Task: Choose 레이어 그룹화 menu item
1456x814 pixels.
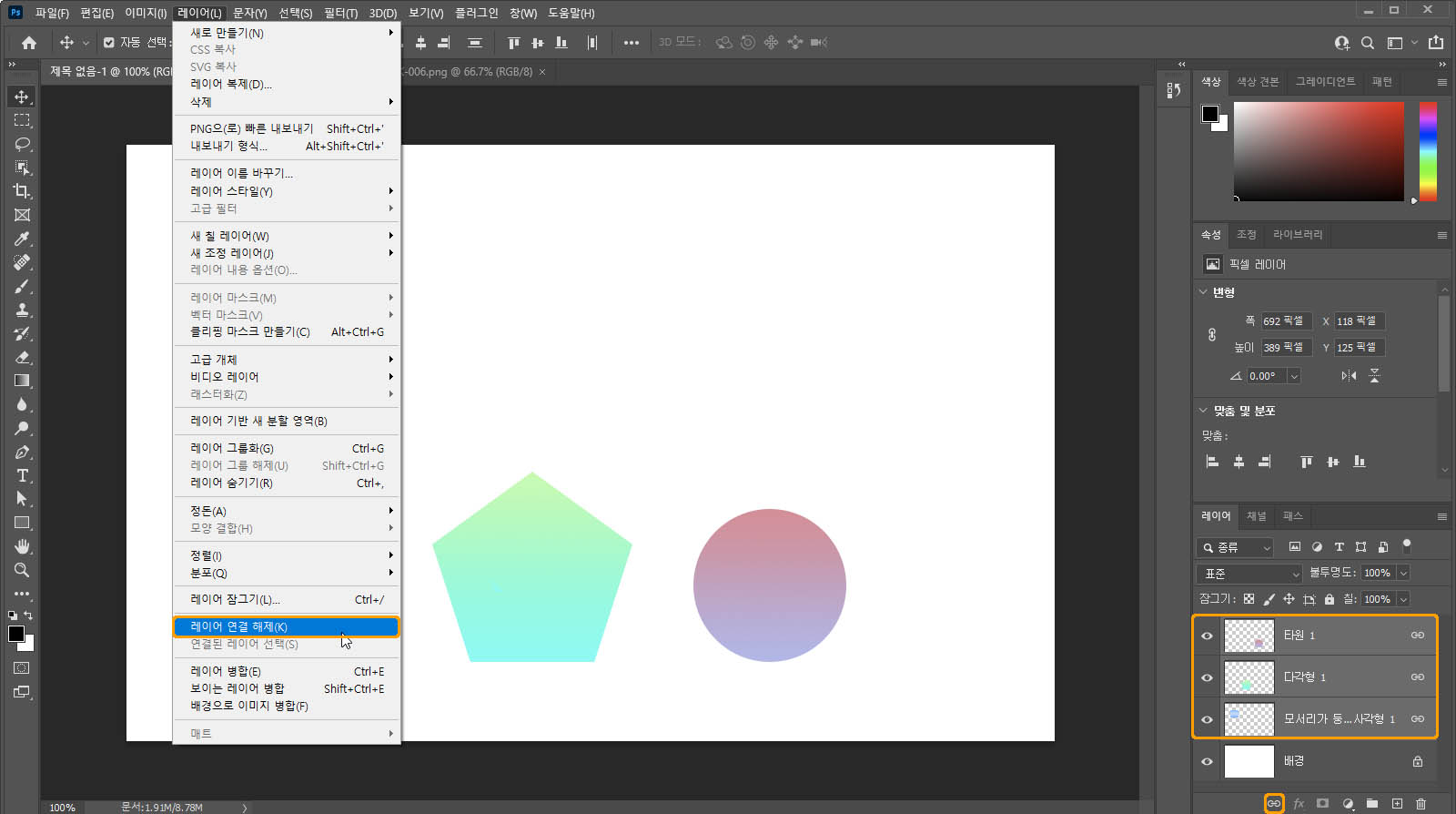Action: 286,448
